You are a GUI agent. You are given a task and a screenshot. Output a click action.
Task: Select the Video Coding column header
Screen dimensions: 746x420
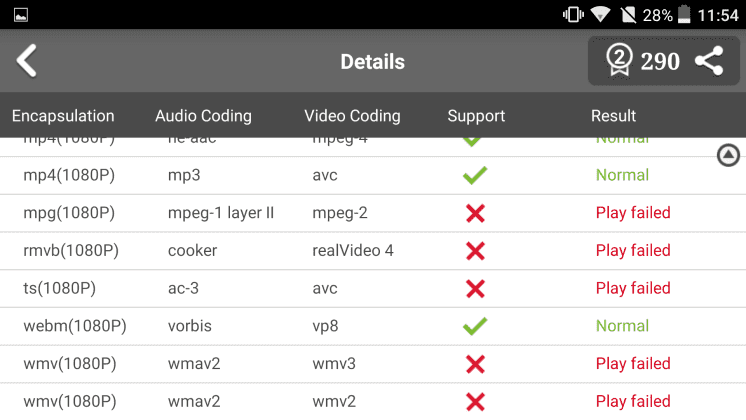tap(352, 116)
